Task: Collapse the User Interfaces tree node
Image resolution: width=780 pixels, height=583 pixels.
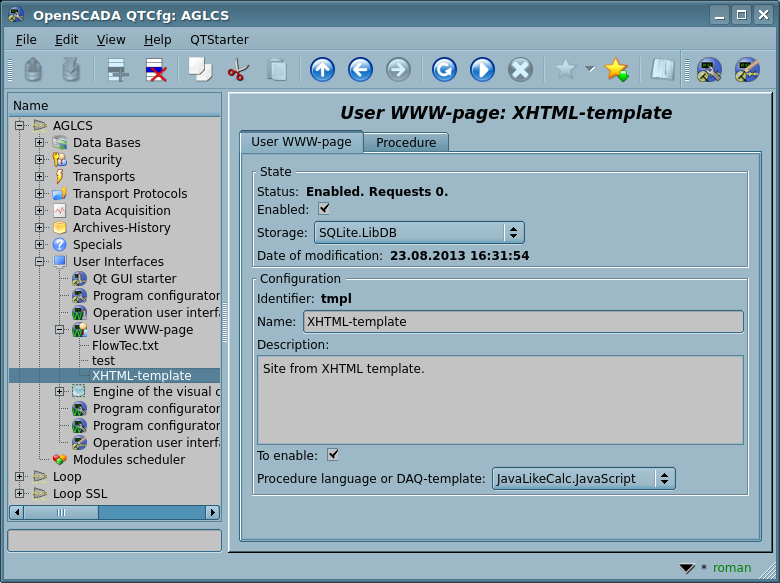Action: (40, 262)
